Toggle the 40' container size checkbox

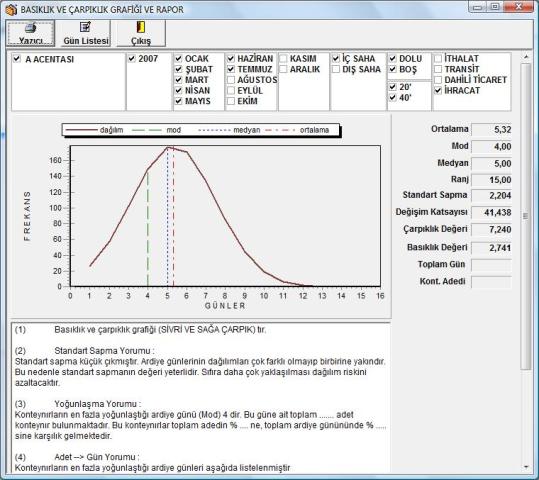click(393, 98)
